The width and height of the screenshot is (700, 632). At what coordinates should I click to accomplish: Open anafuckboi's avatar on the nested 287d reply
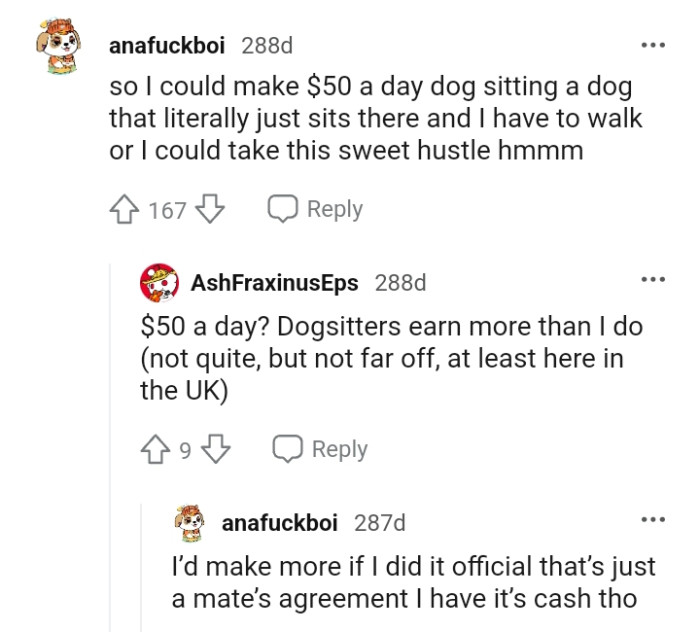click(190, 523)
